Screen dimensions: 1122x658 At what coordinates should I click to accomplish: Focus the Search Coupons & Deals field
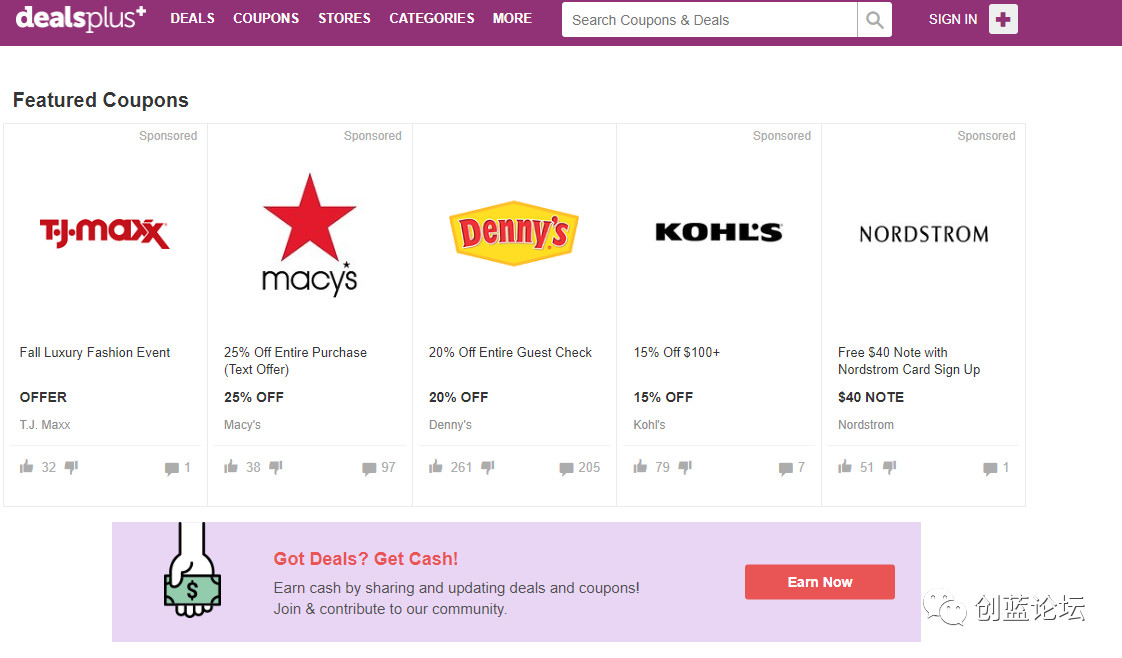[709, 20]
